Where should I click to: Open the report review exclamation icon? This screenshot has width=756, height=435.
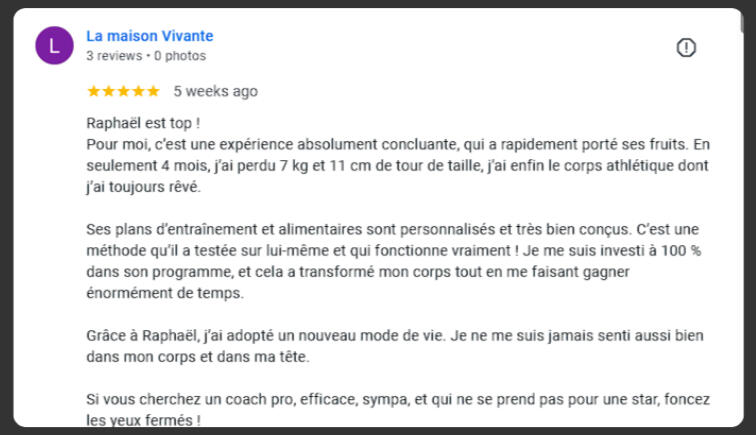click(686, 48)
